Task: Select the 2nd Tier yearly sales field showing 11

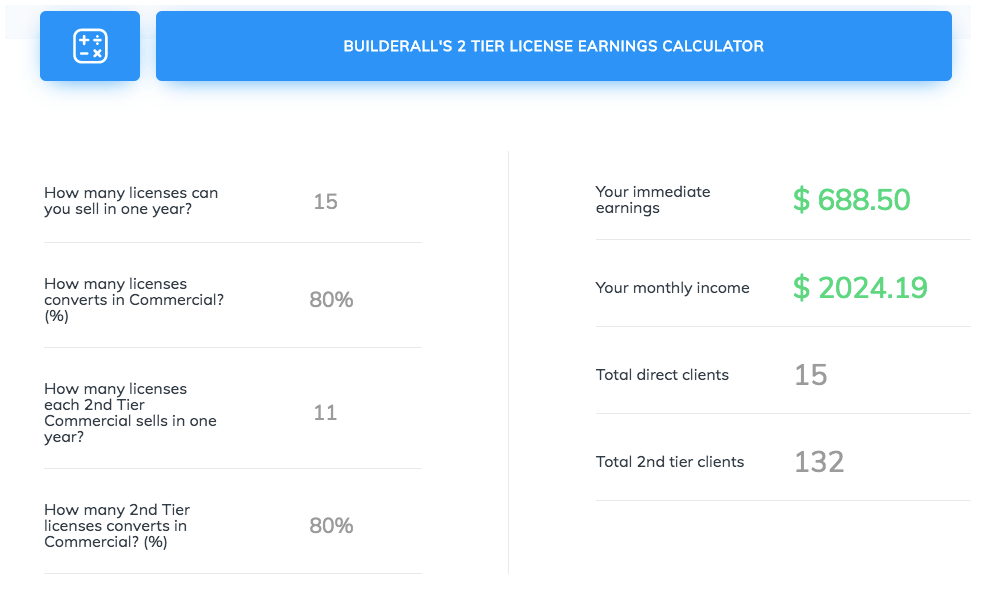Action: pyautogui.click(x=325, y=413)
